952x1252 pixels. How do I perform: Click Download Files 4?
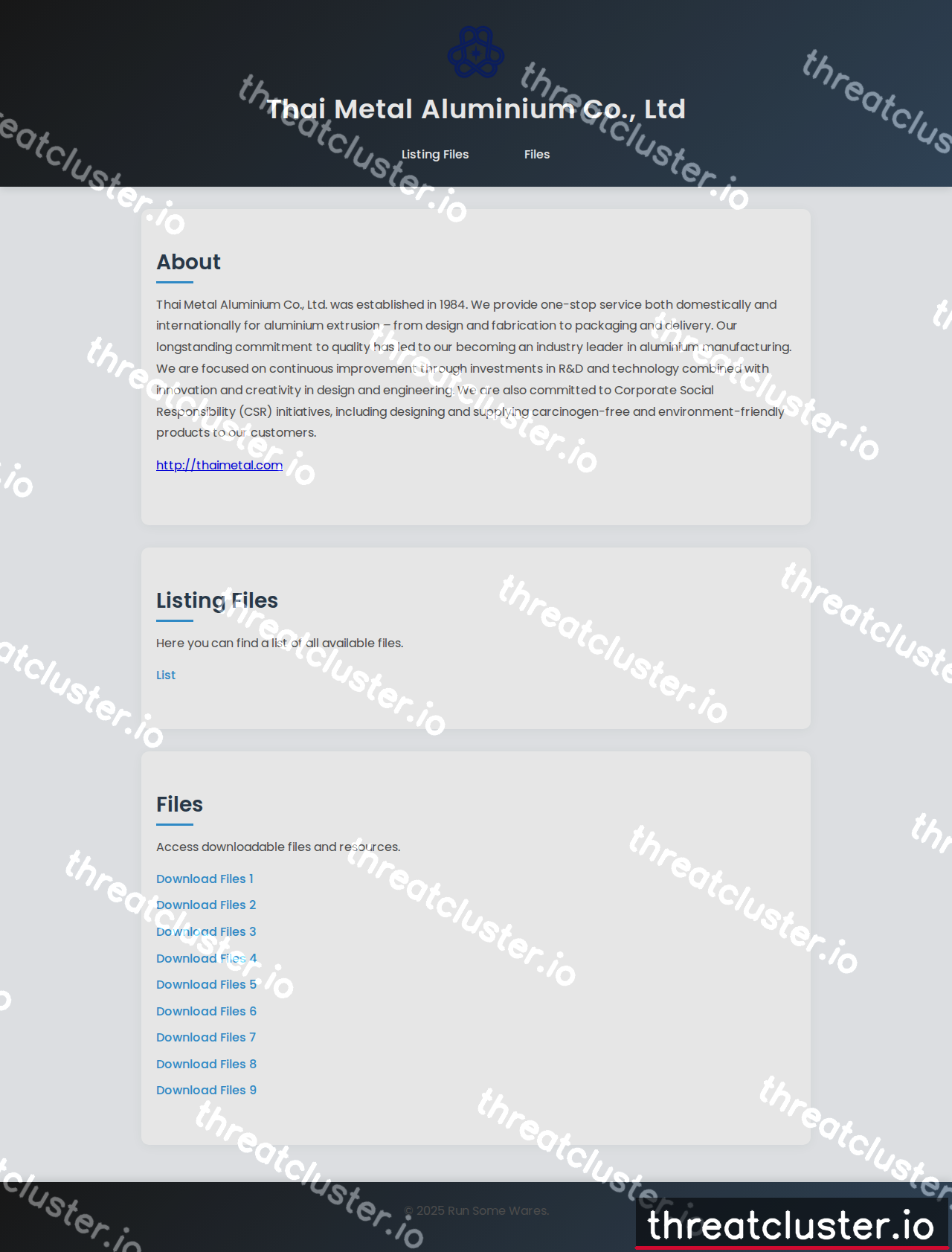pos(206,958)
